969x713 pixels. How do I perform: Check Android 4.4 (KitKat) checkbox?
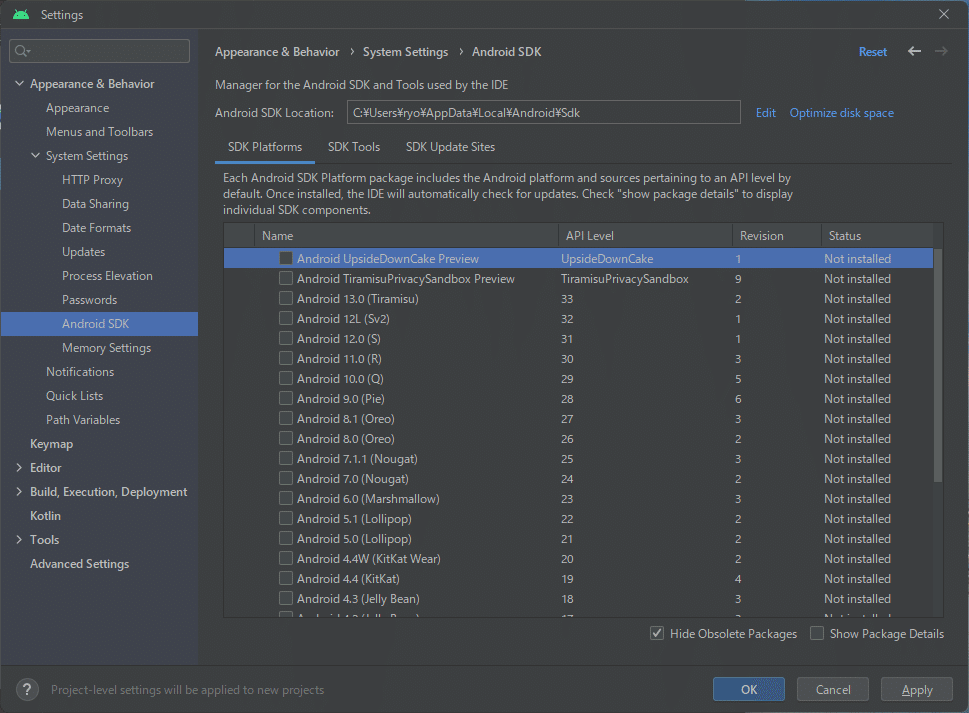coord(286,578)
